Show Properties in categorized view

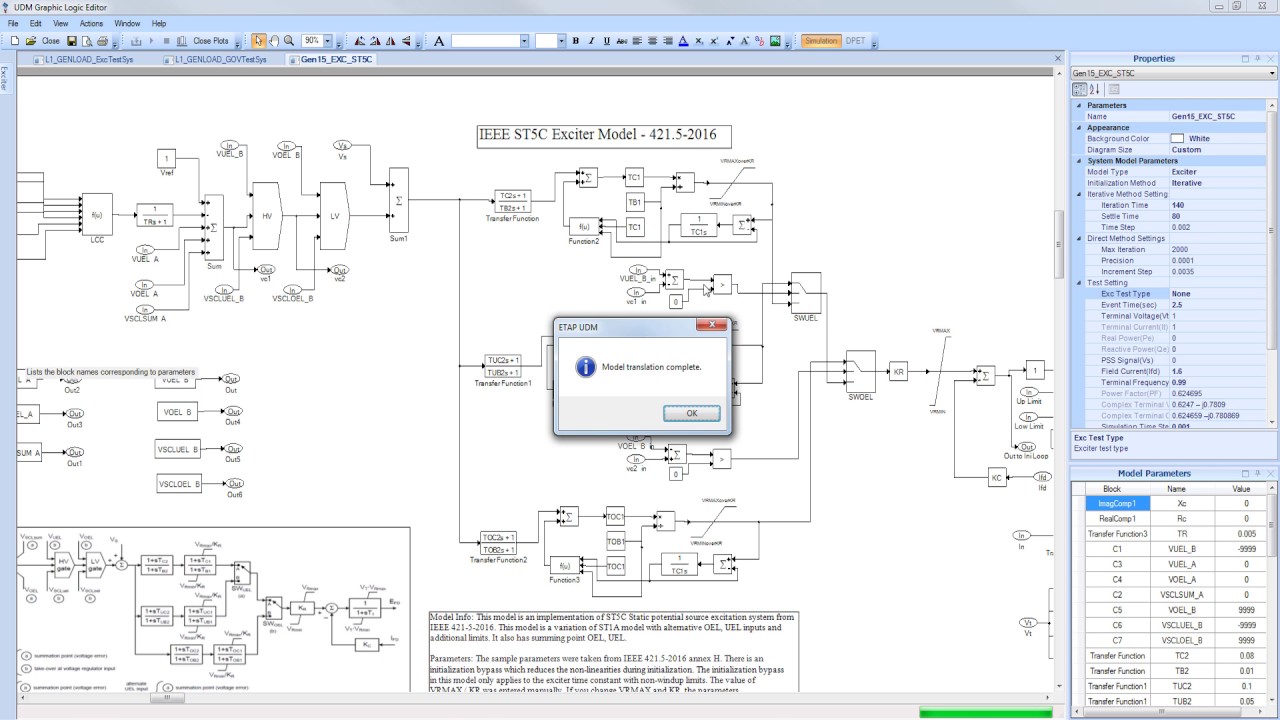coord(1080,89)
